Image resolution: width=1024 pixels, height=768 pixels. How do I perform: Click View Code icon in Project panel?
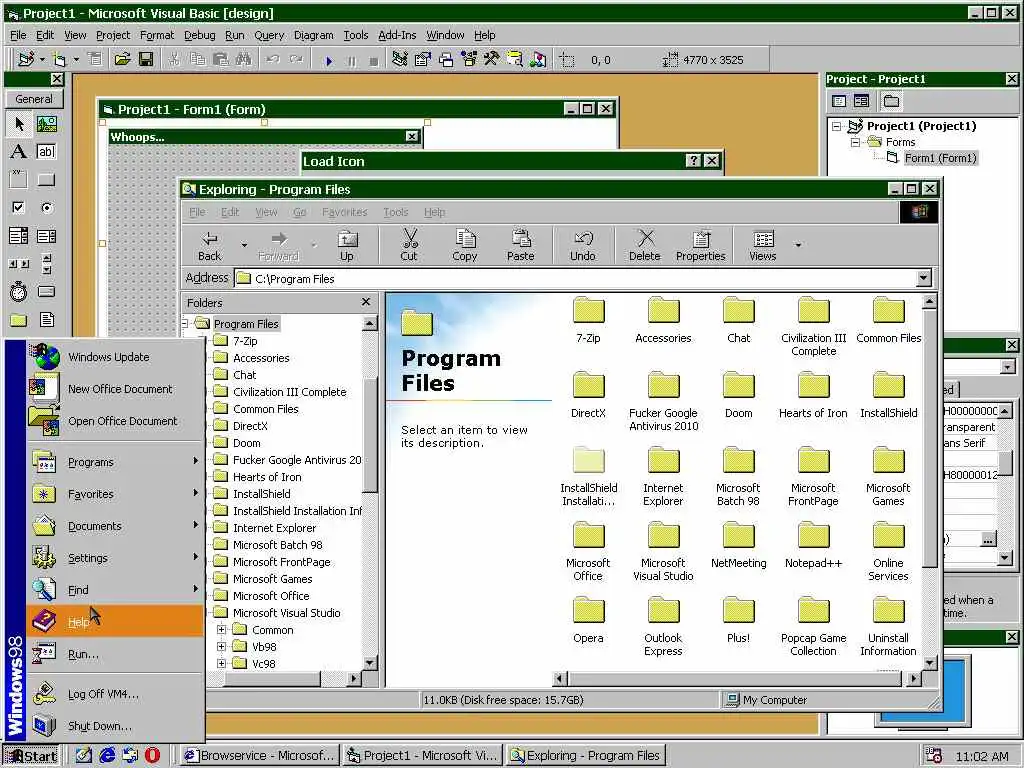[839, 101]
